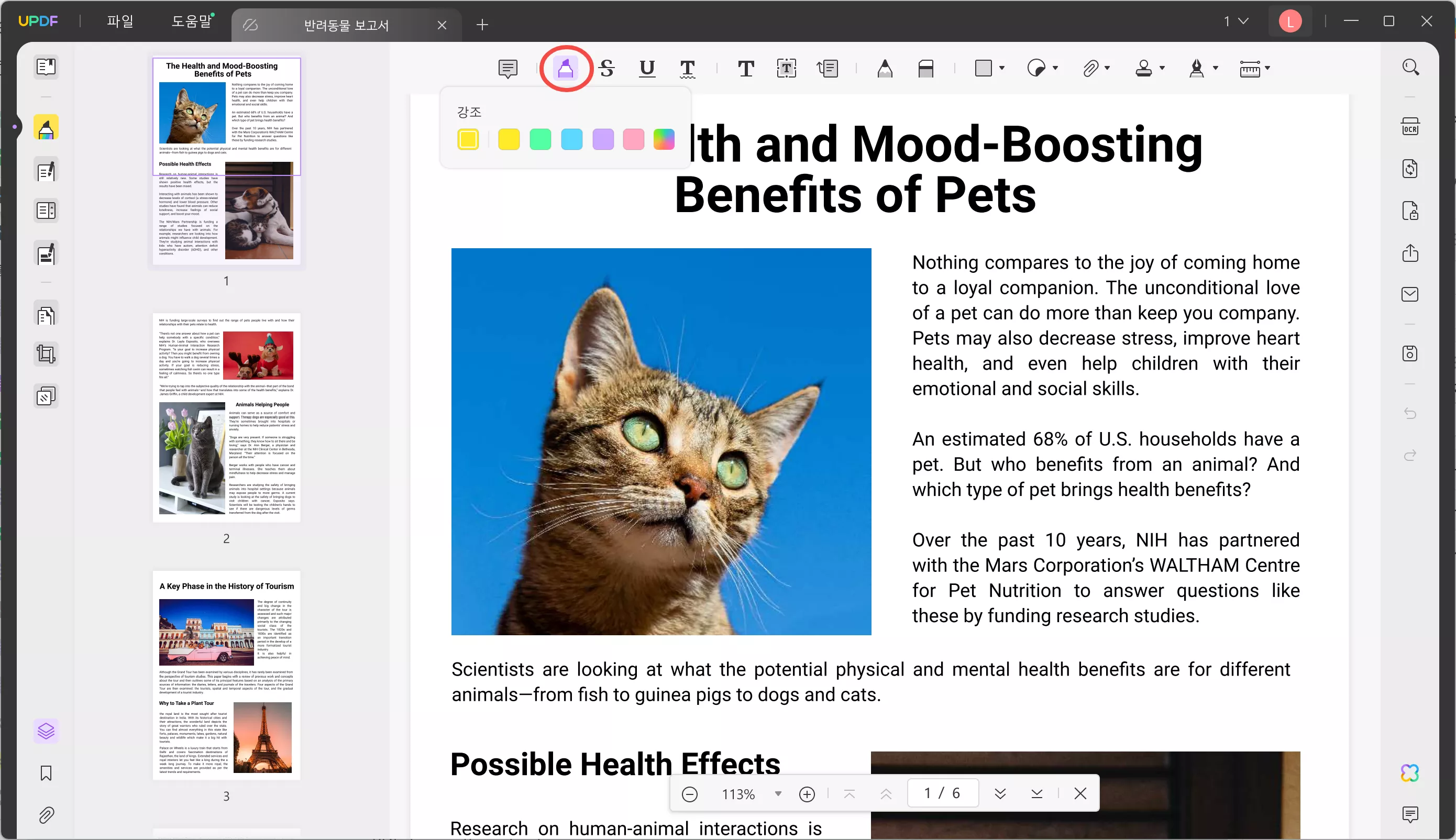
Task: Pick the green highlight color swatch
Action: click(540, 139)
